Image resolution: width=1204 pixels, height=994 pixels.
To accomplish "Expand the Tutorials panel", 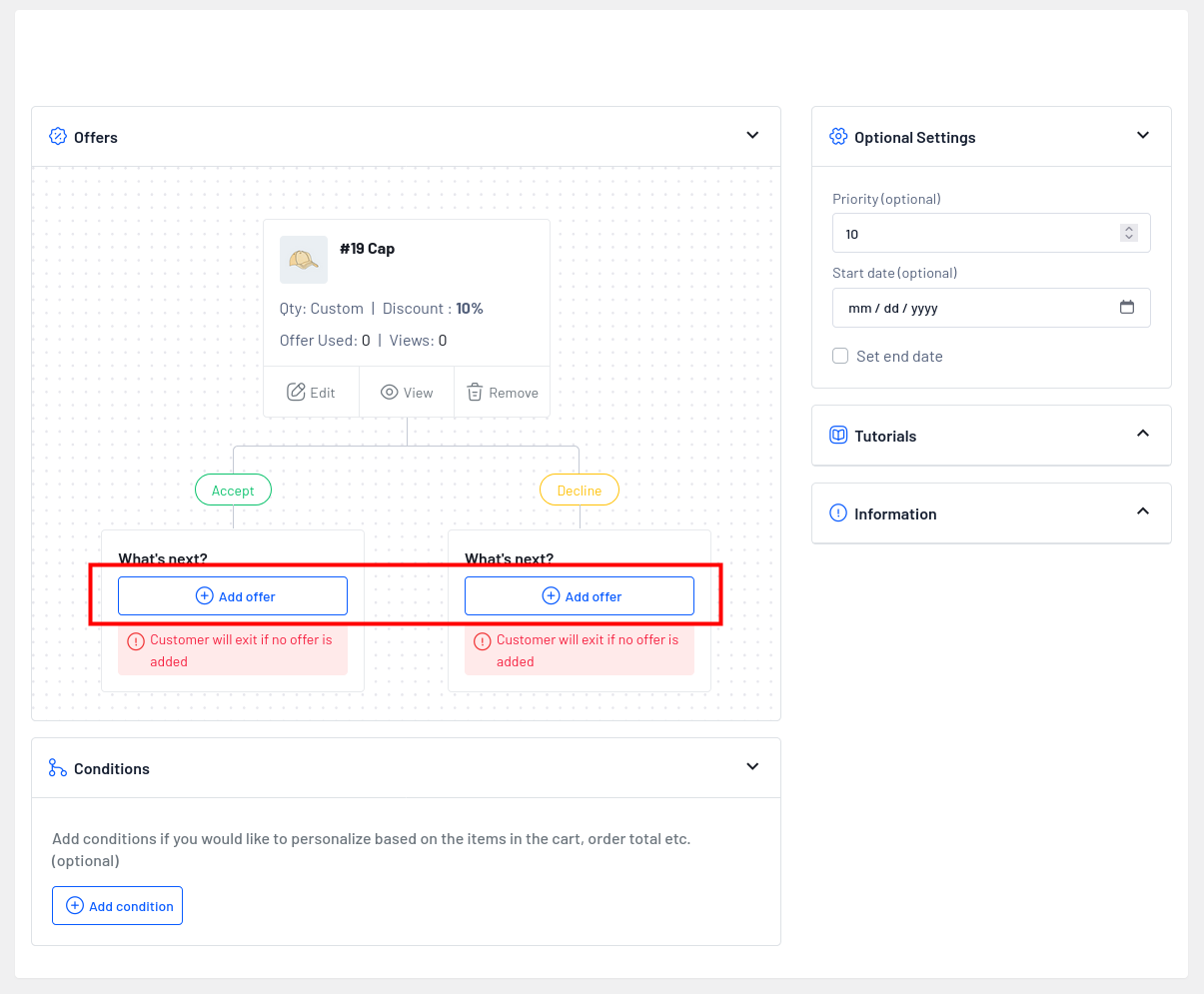I will pos(1143,434).
